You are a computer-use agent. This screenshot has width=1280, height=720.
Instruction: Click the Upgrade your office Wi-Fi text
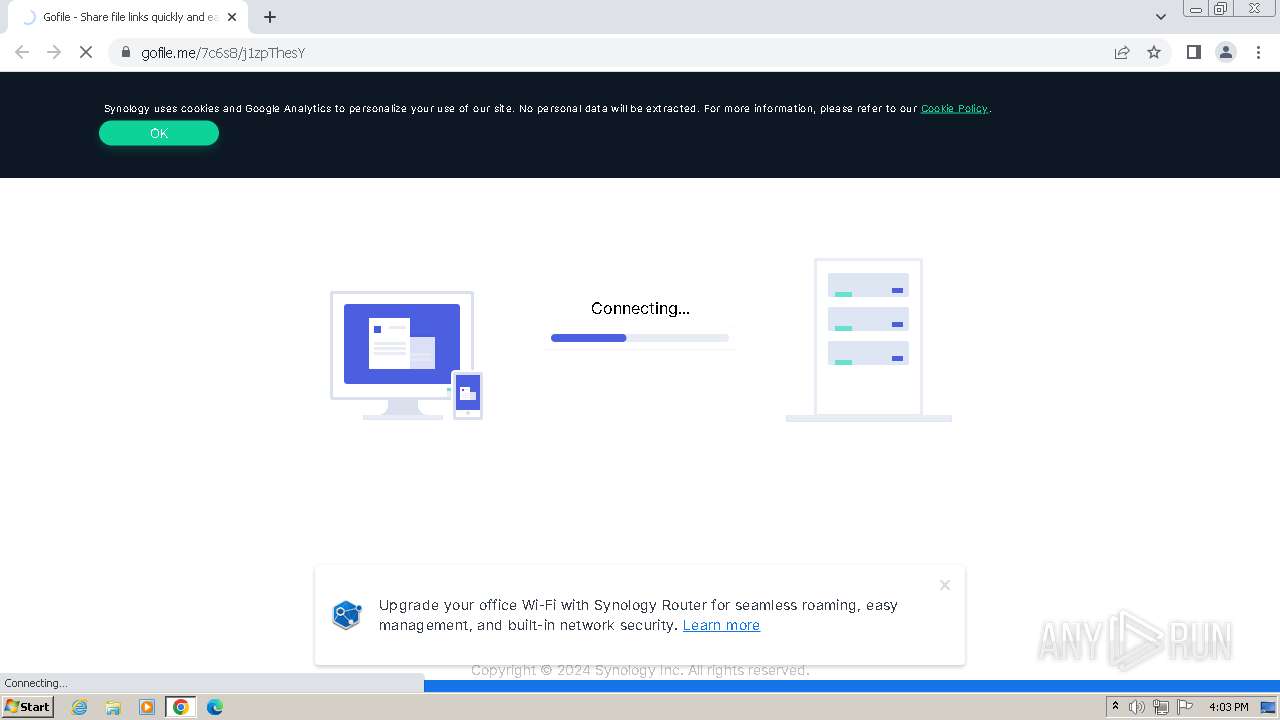click(x=638, y=615)
